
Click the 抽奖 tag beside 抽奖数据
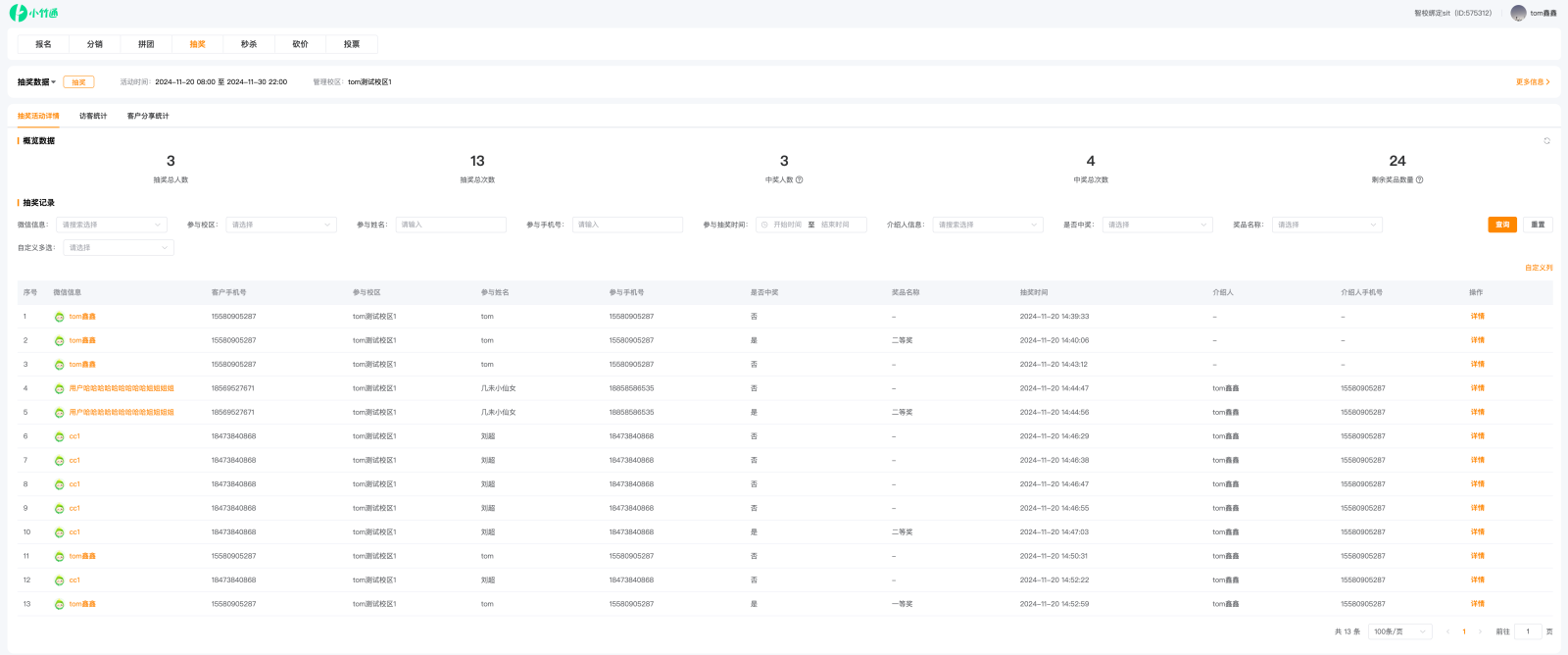point(78,82)
